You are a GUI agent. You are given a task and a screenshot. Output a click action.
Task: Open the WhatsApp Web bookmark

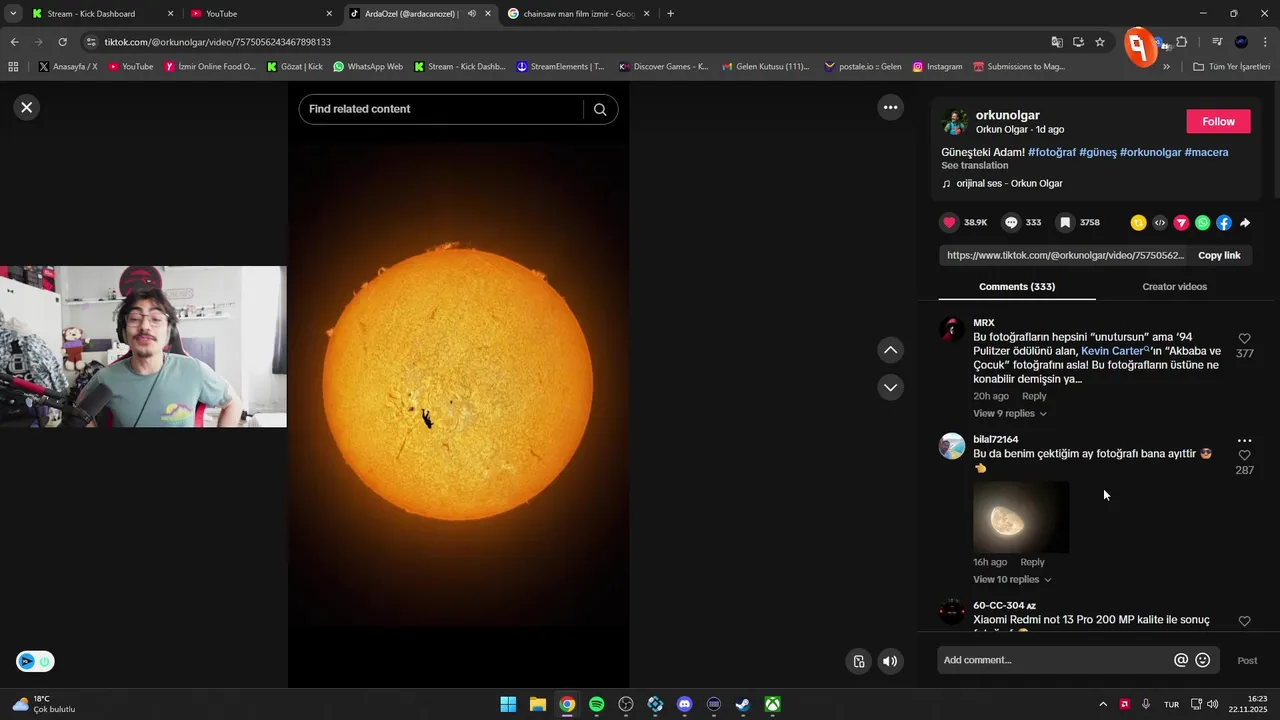368,67
